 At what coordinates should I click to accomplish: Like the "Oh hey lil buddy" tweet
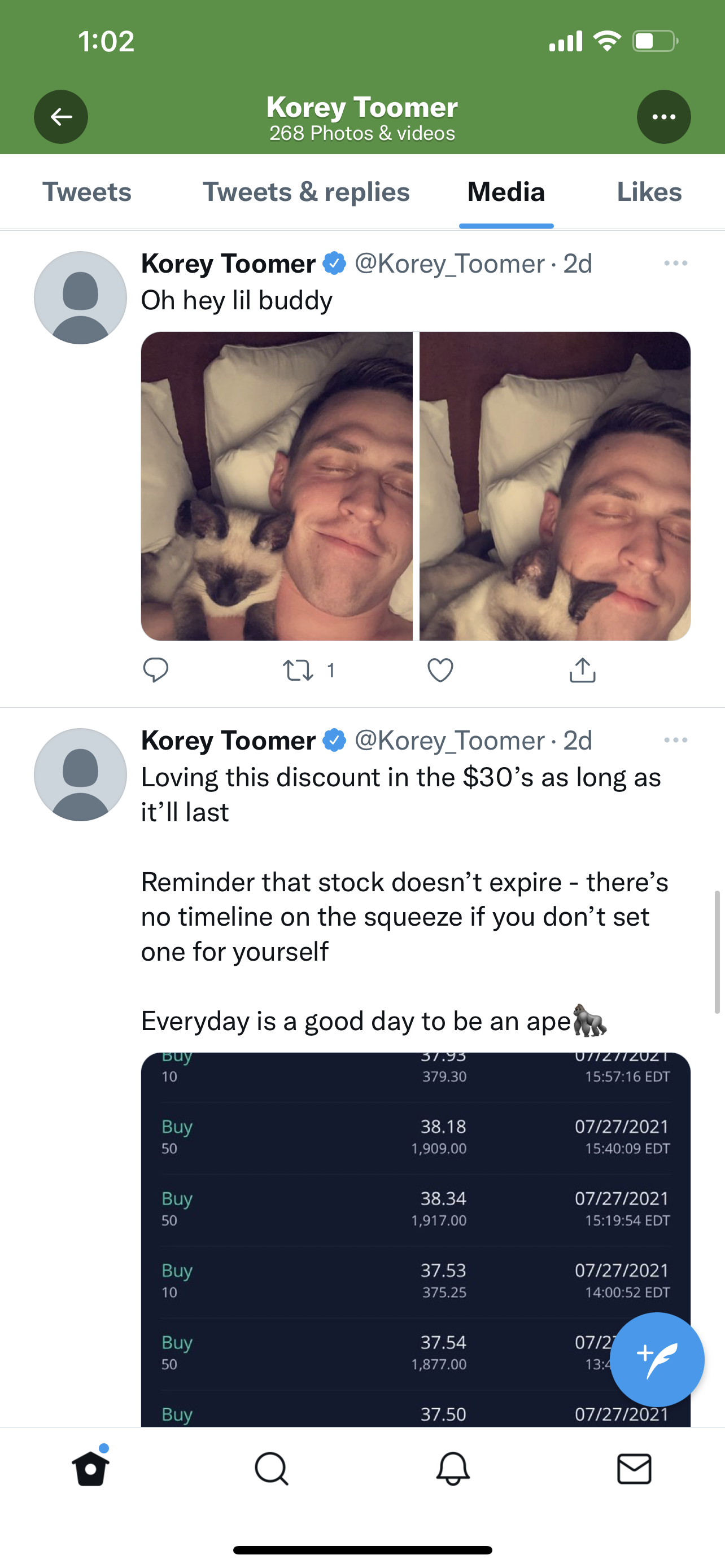440,670
